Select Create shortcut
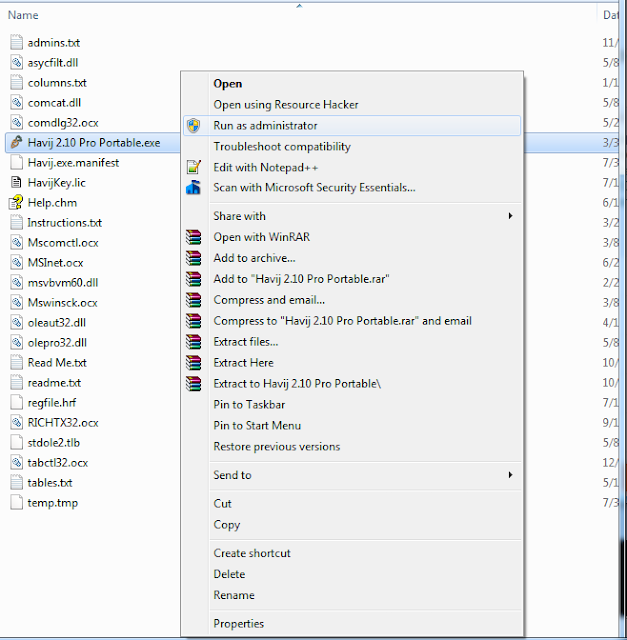Image resolution: width=627 pixels, height=640 pixels. tap(352, 553)
